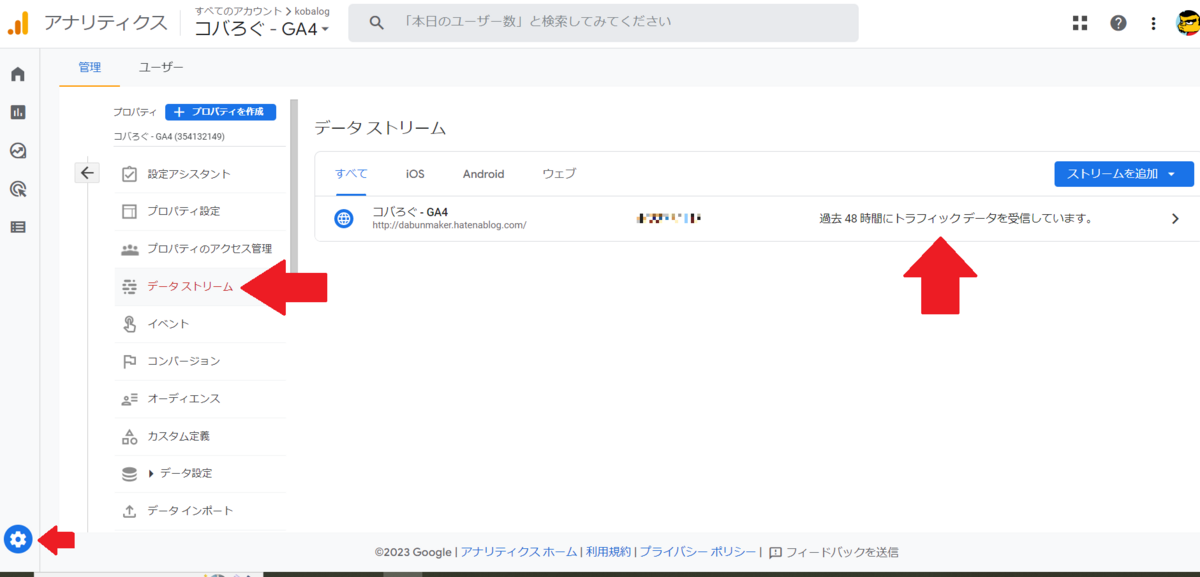
Task: Click the カスタム定義 shapes icon
Action: coord(129,436)
